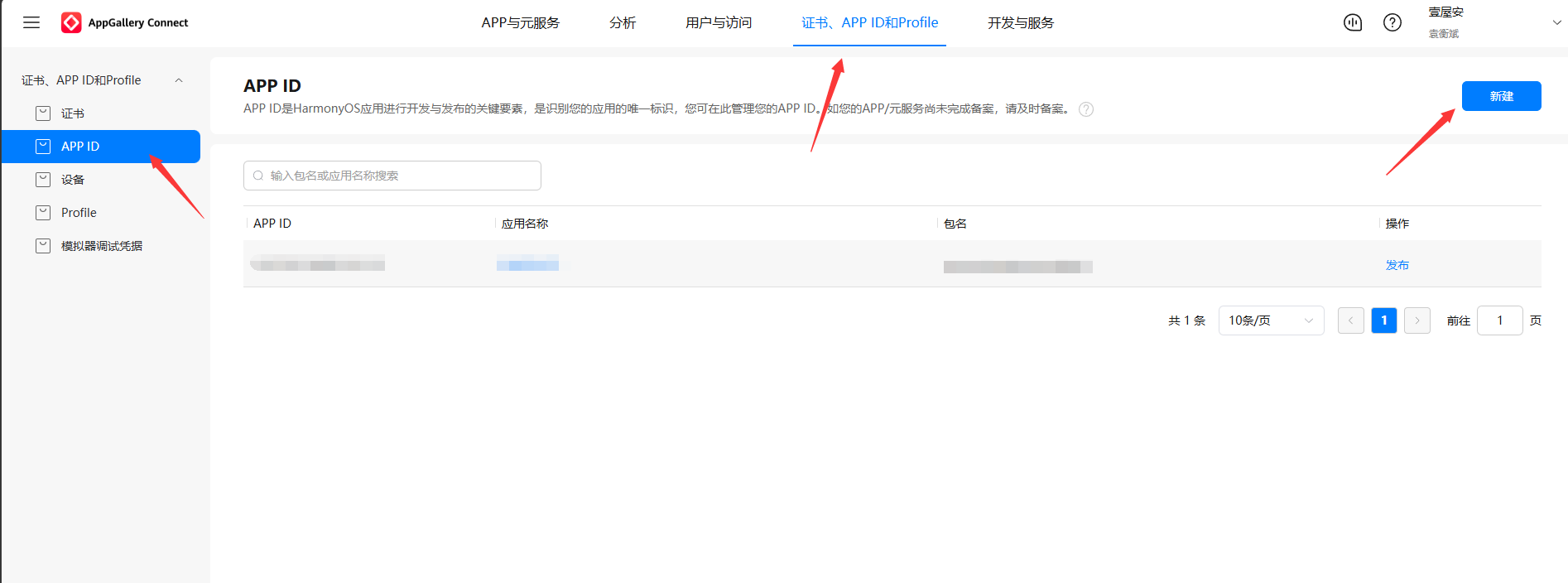Select 模拟器调试凭据 in the sidebar
The image size is (1568, 583).
100,246
